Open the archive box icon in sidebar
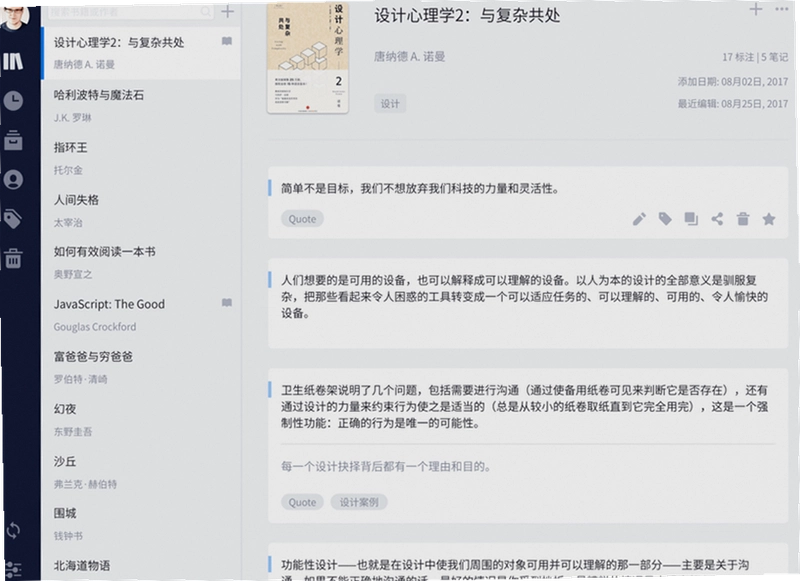 pyautogui.click(x=13, y=140)
